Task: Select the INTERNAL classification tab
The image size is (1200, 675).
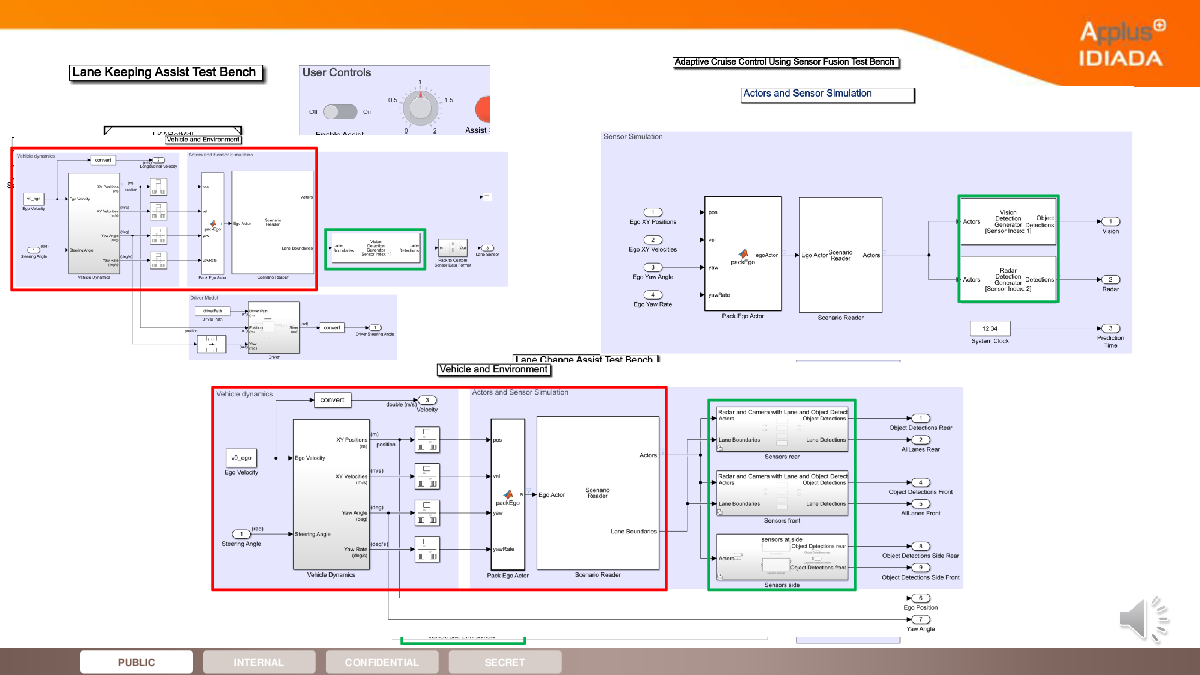Action: pos(259,662)
